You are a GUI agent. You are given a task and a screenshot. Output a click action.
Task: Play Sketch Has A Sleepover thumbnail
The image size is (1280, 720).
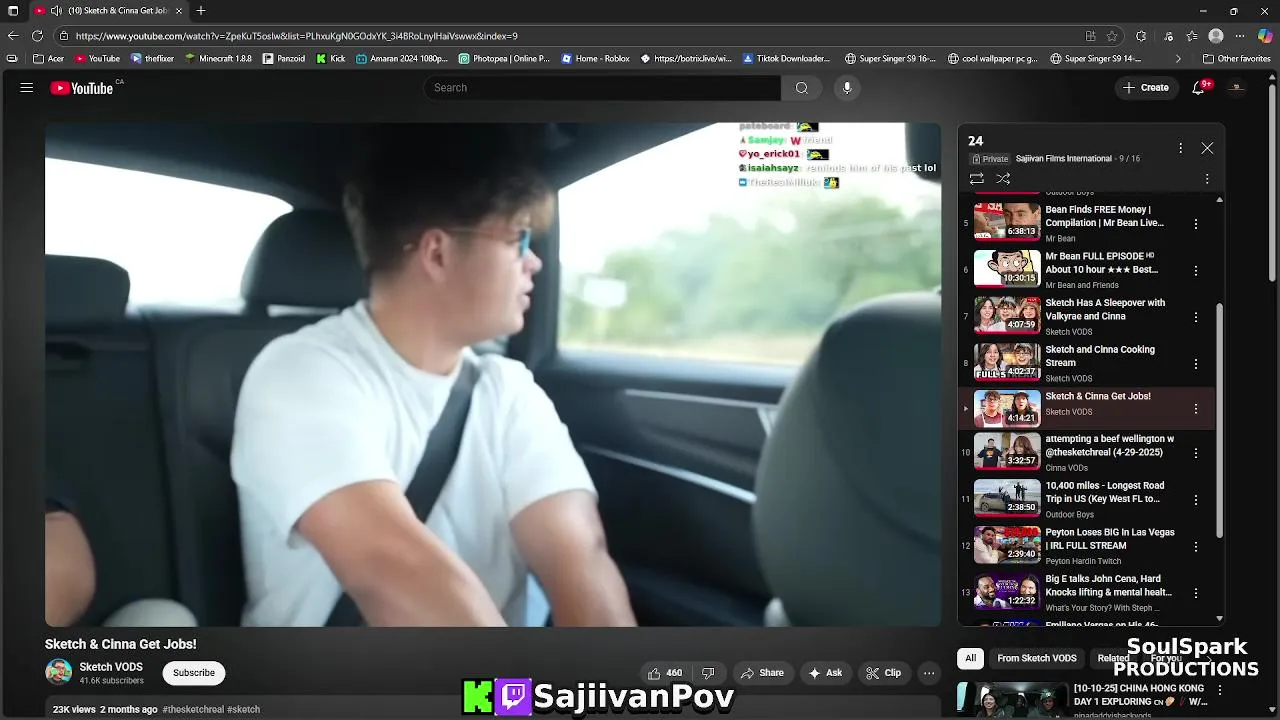[1007, 316]
